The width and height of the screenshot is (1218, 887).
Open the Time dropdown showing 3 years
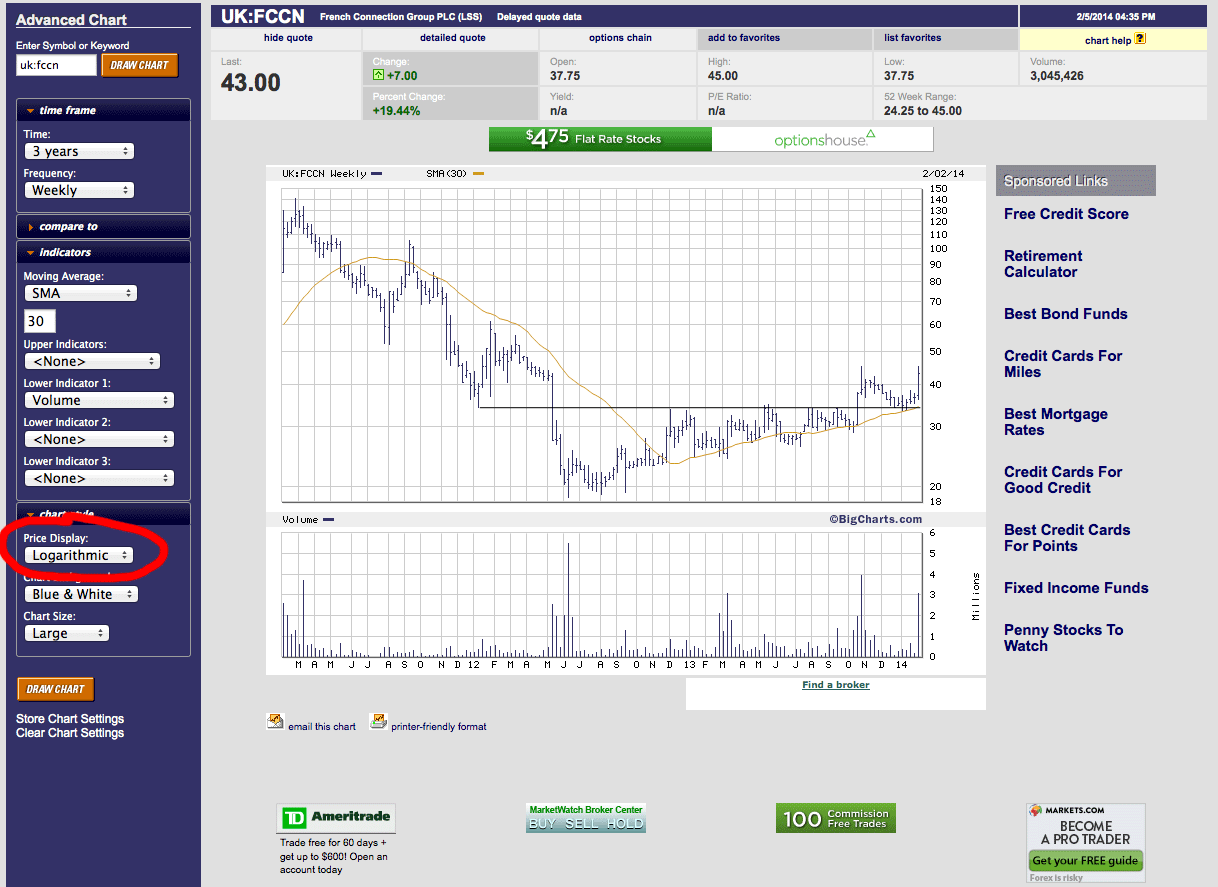79,151
